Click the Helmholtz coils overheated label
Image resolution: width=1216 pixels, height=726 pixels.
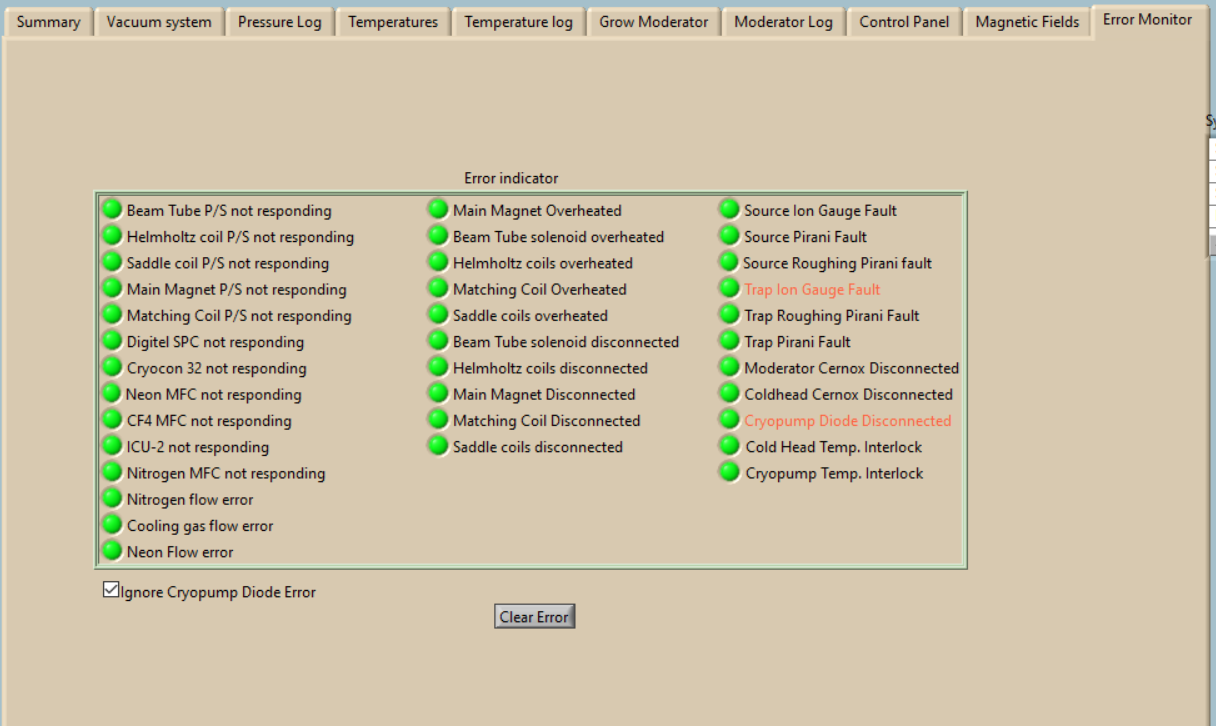543,263
